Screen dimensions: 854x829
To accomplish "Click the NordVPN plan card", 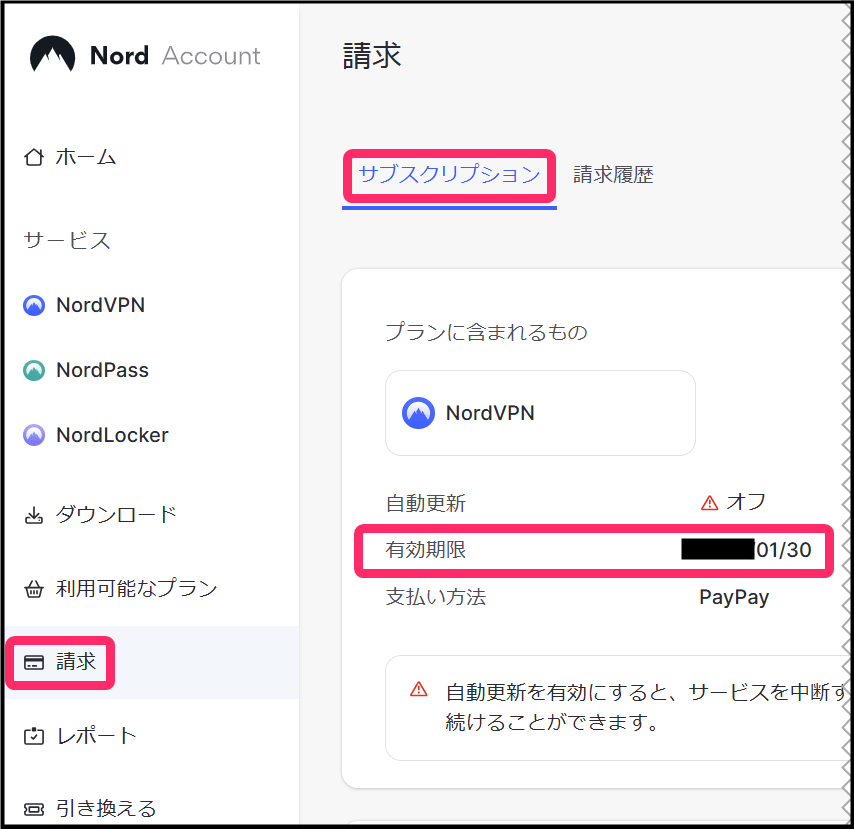I will click(540, 413).
